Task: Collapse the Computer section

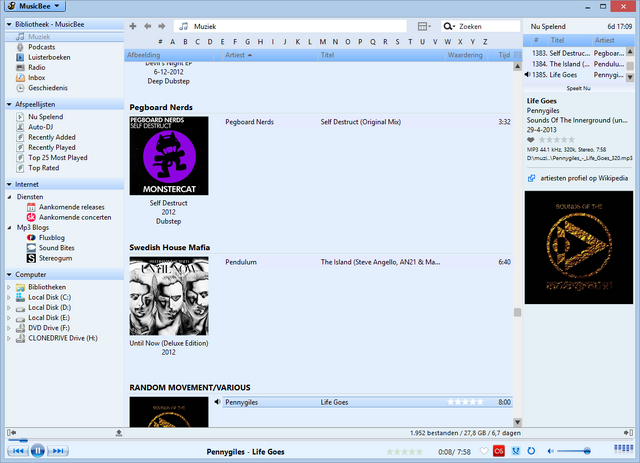Action: pyautogui.click(x=9, y=275)
